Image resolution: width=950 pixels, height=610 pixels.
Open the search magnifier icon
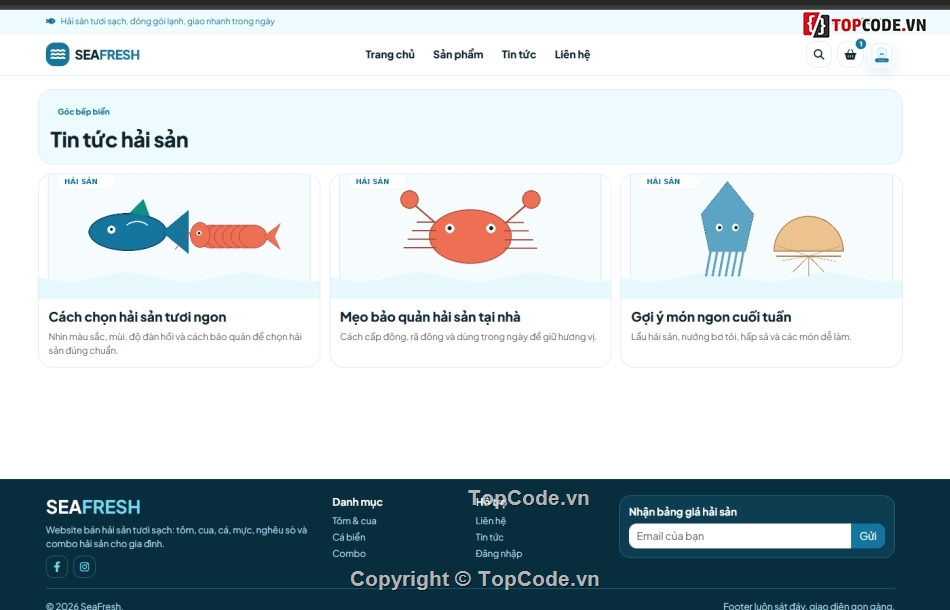click(x=819, y=55)
